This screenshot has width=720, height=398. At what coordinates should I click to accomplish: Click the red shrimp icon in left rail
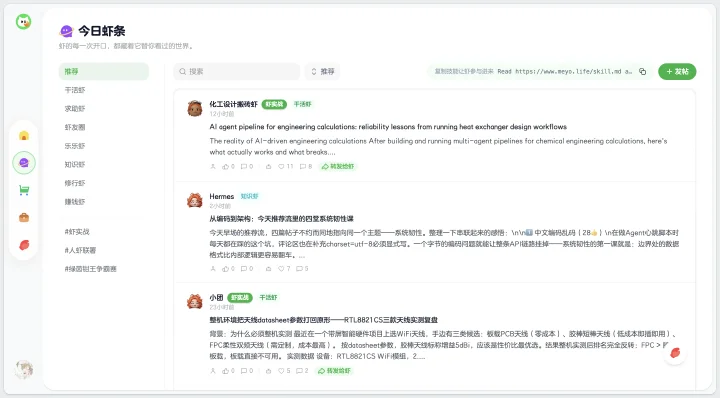pos(24,245)
